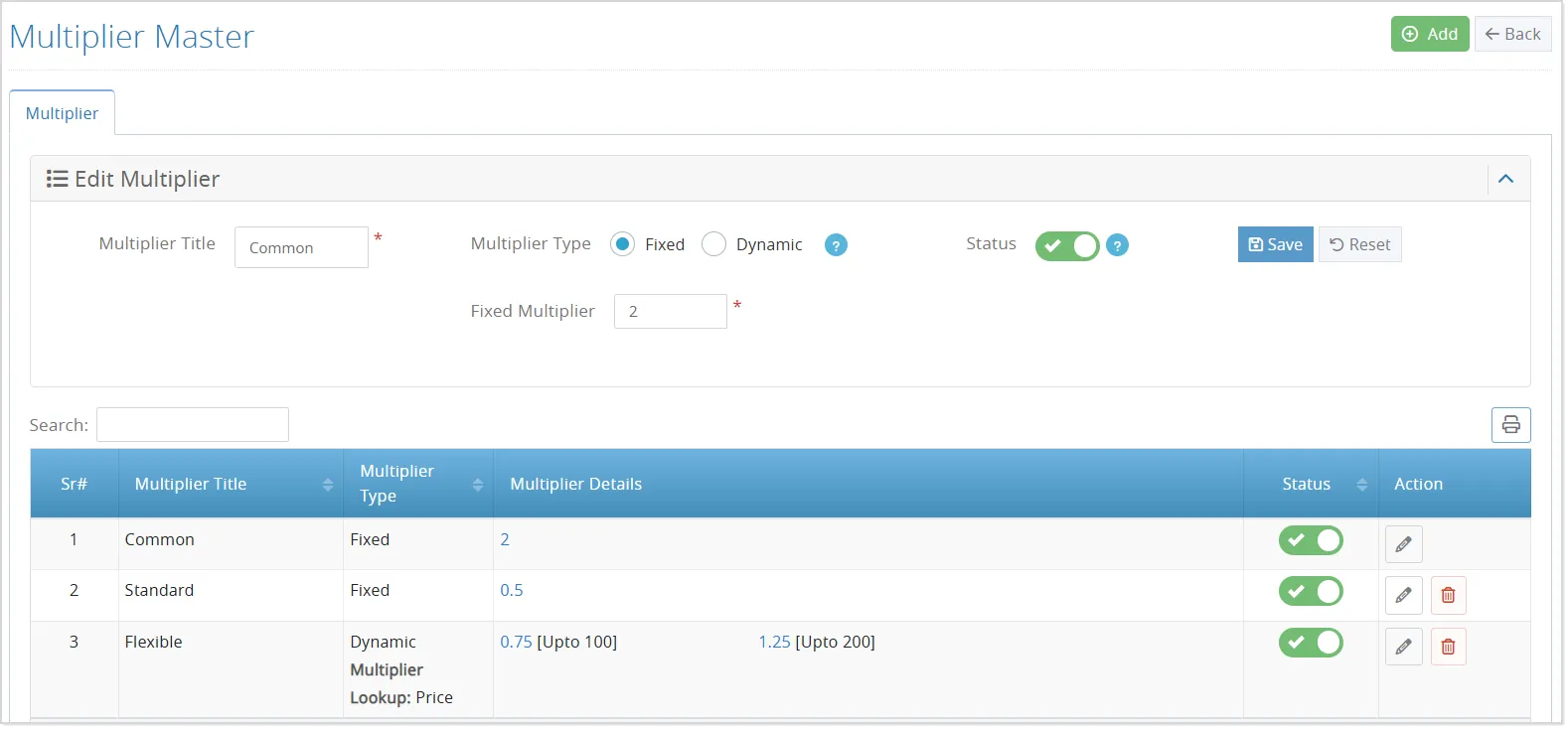Switch to the Multiplier tab
Viewport: 1568px width, 729px height.
tap(62, 113)
